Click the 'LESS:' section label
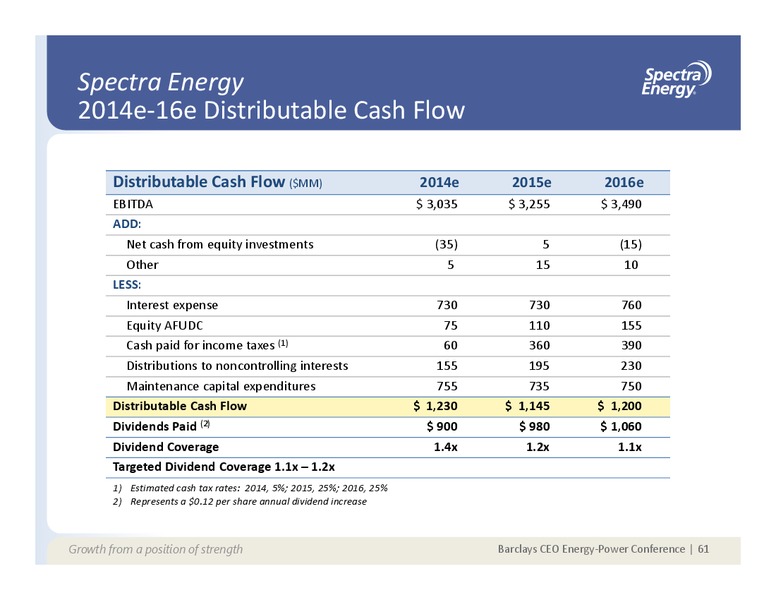This screenshot has width=776, height=600. 127,285
